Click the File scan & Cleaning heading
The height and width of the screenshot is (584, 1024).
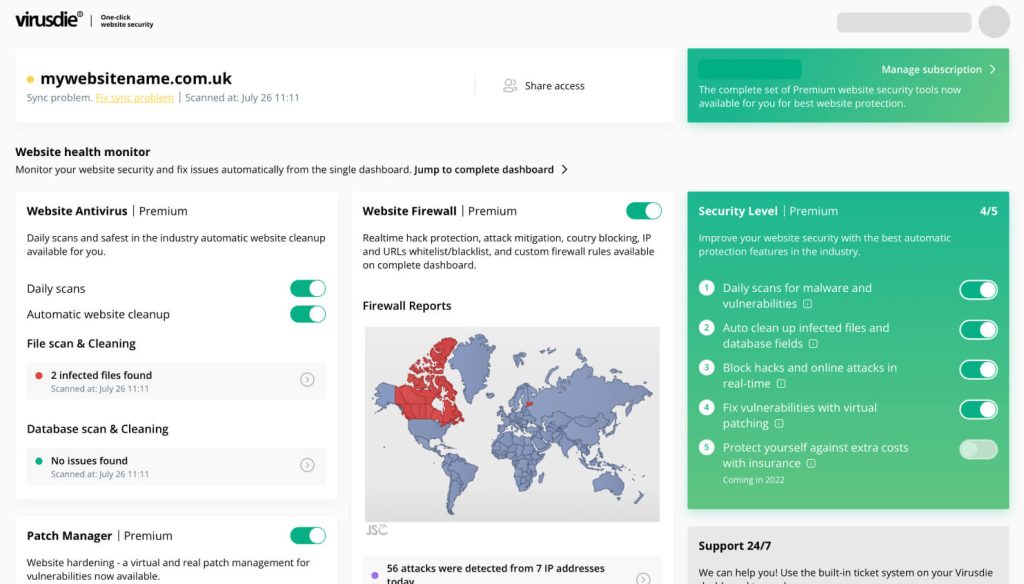tap(81, 344)
